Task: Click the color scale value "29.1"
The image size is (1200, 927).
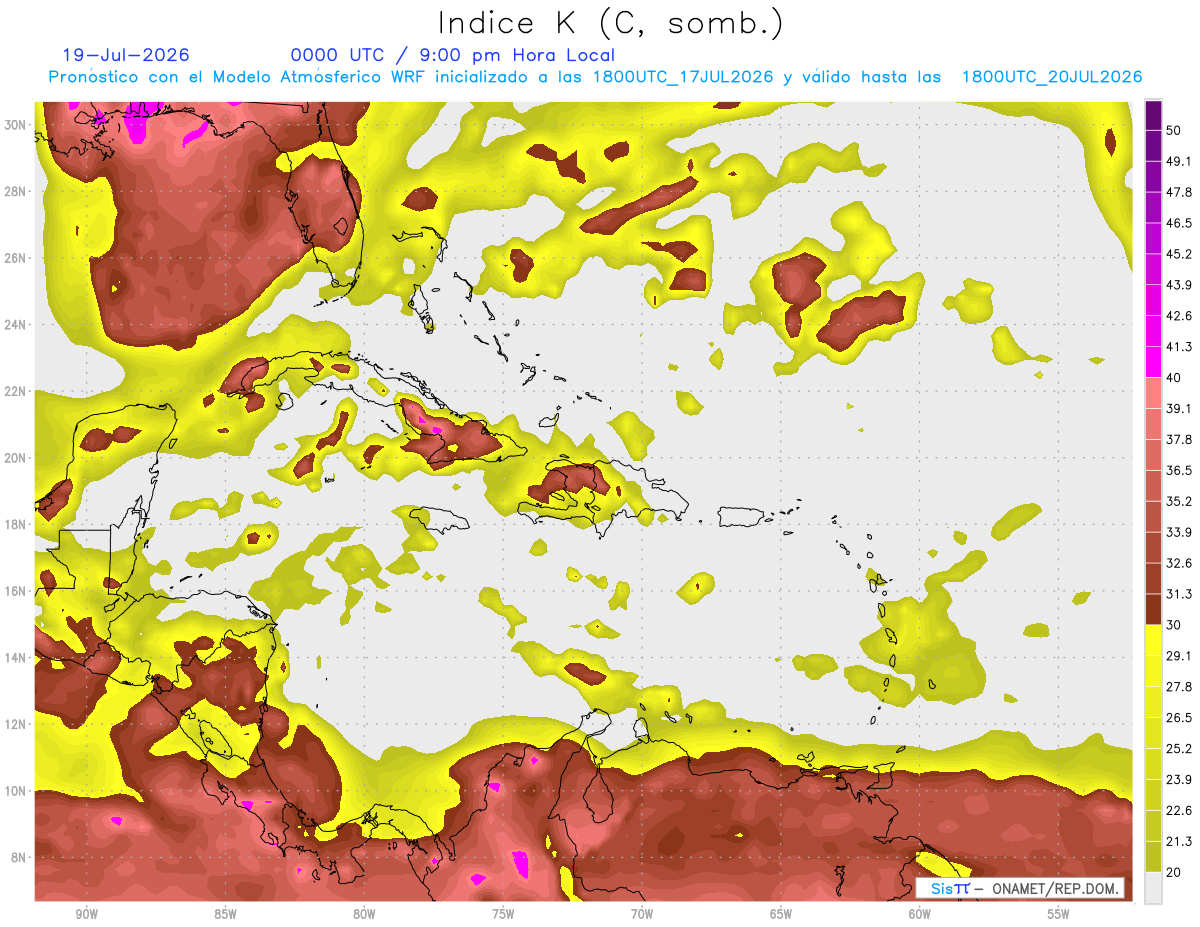Action: [1178, 656]
